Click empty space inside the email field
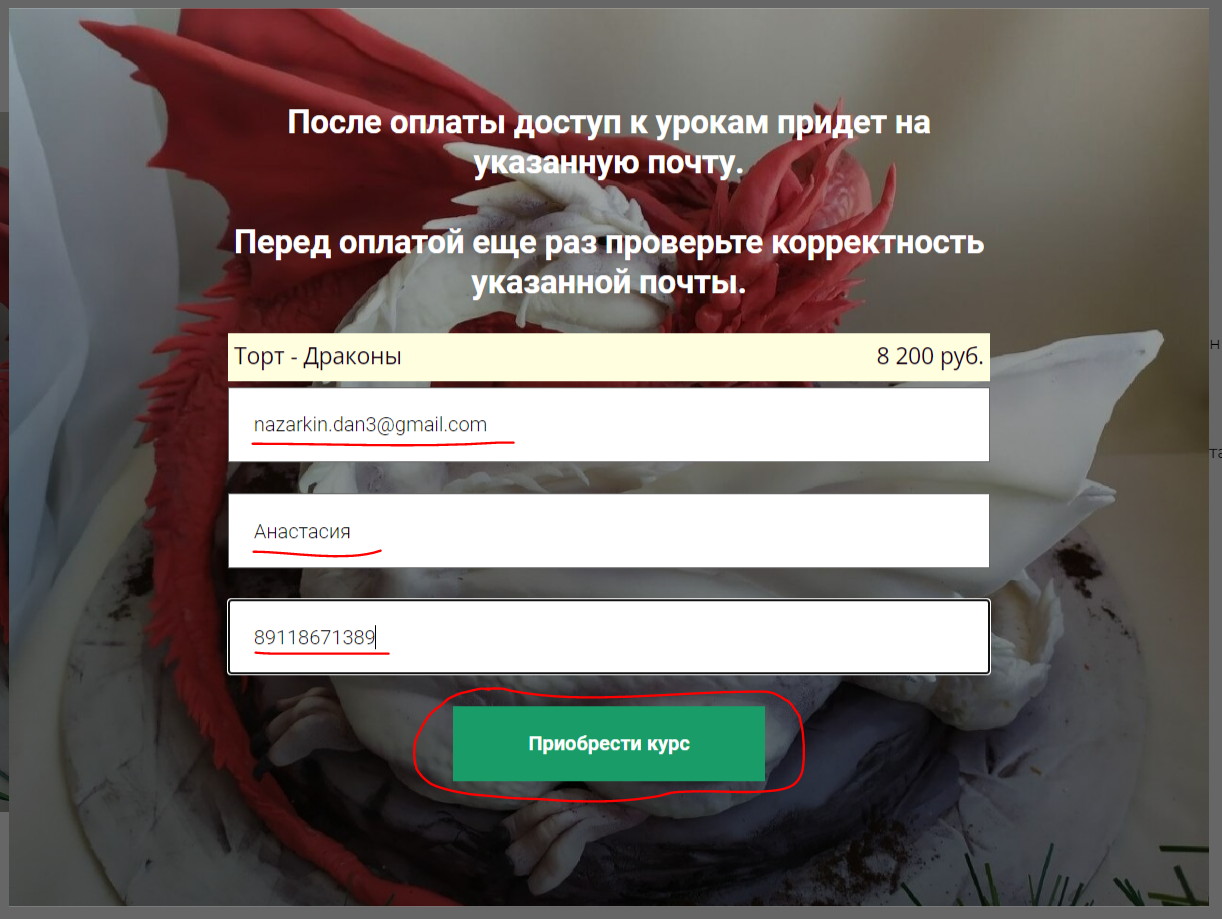 click(750, 425)
